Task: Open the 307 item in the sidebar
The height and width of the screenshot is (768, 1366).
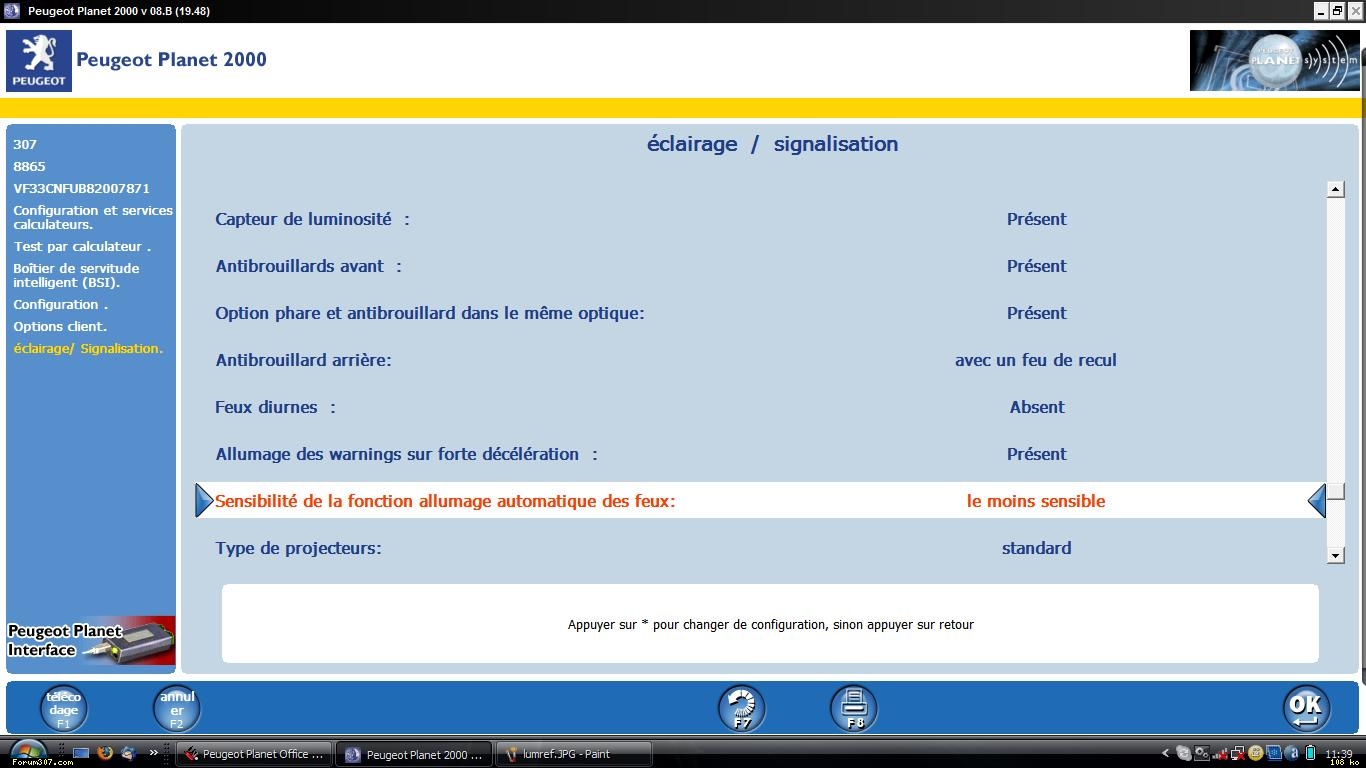Action: click(25, 144)
